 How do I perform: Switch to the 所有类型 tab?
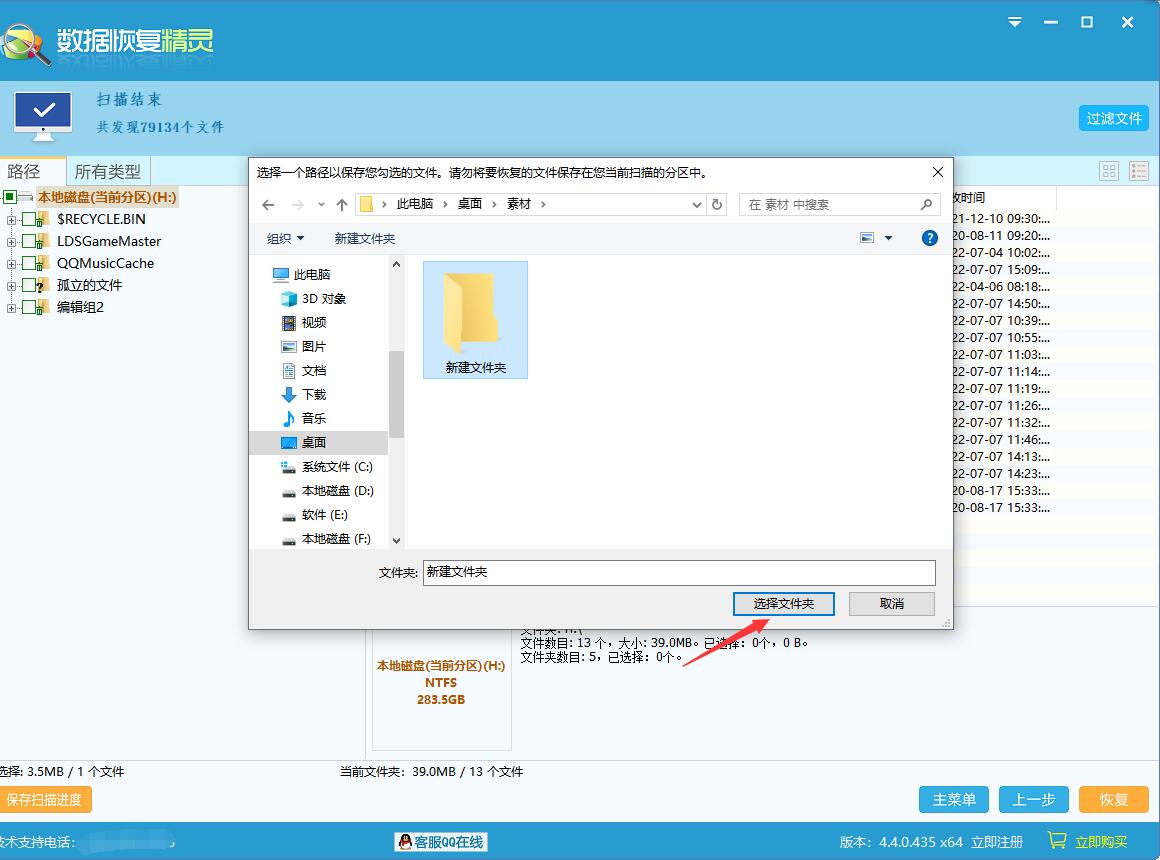[x=108, y=171]
